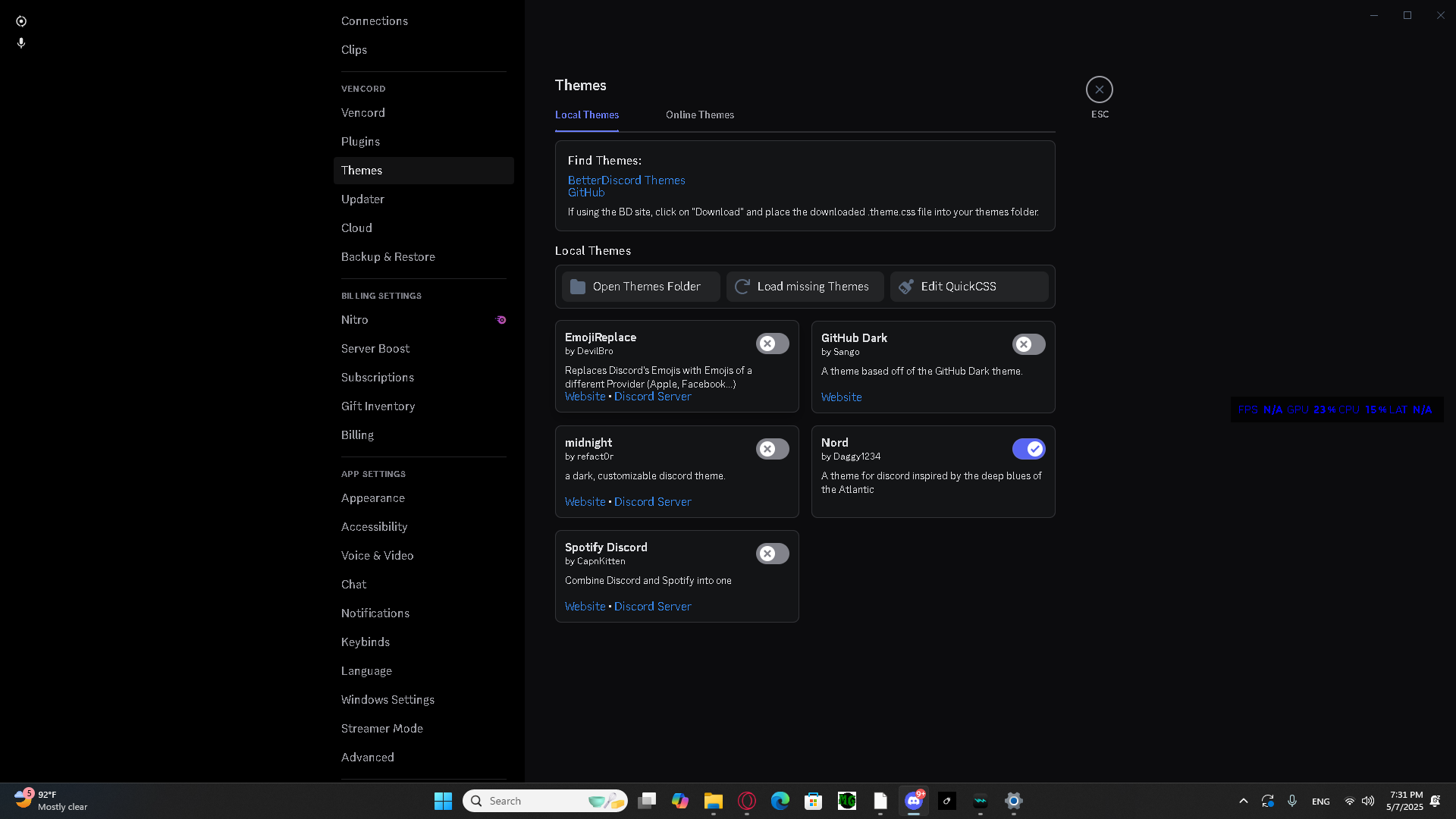Click the system tray overflow chevron
1456x819 pixels.
1243,801
